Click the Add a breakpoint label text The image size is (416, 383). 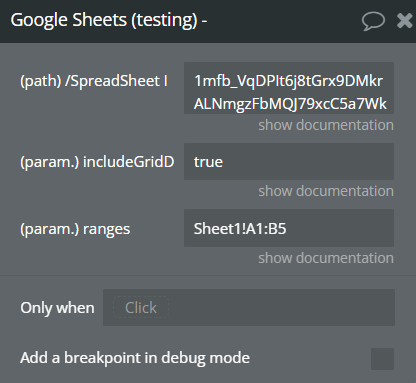135,358
